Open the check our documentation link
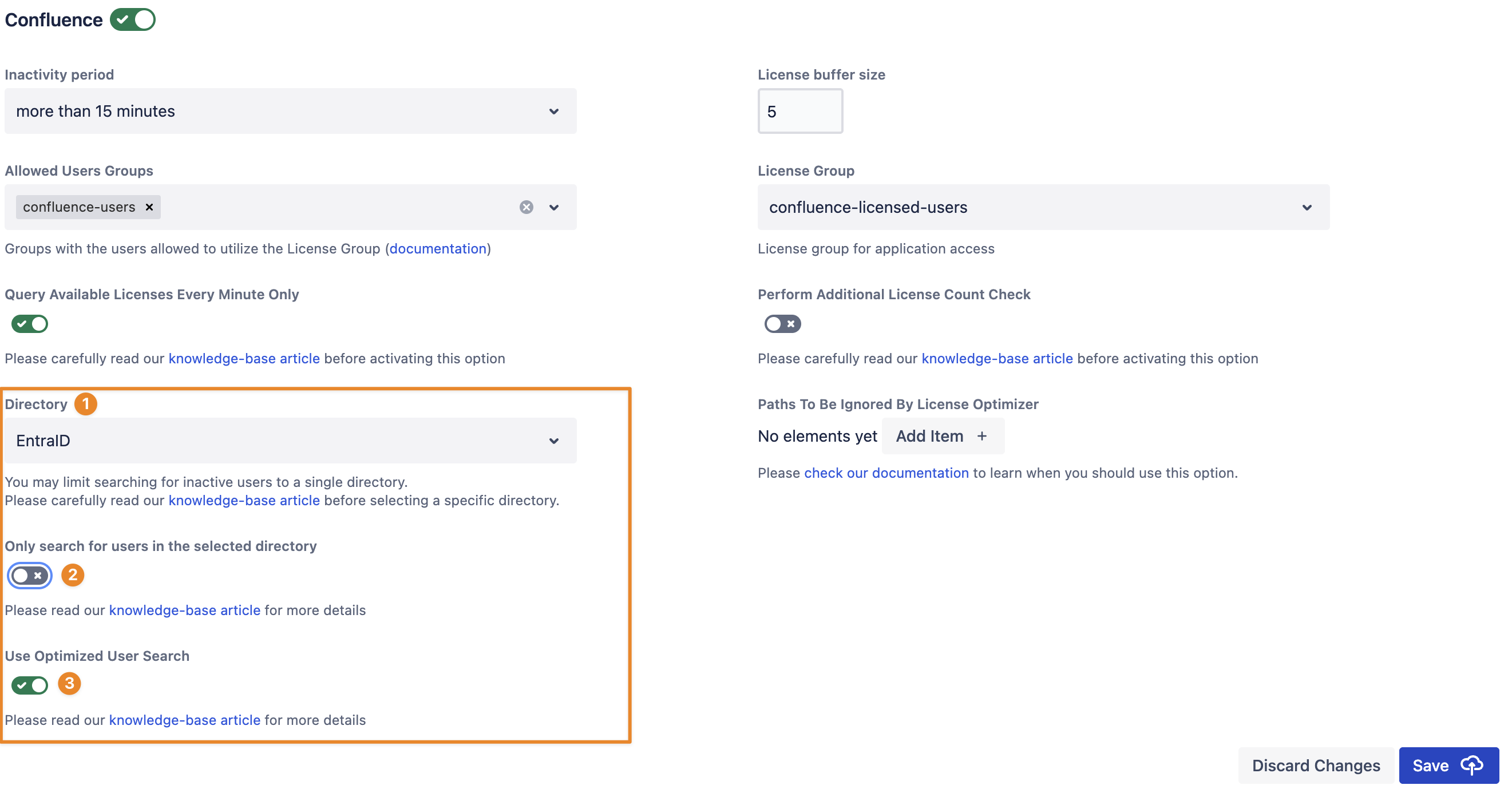 coord(886,473)
